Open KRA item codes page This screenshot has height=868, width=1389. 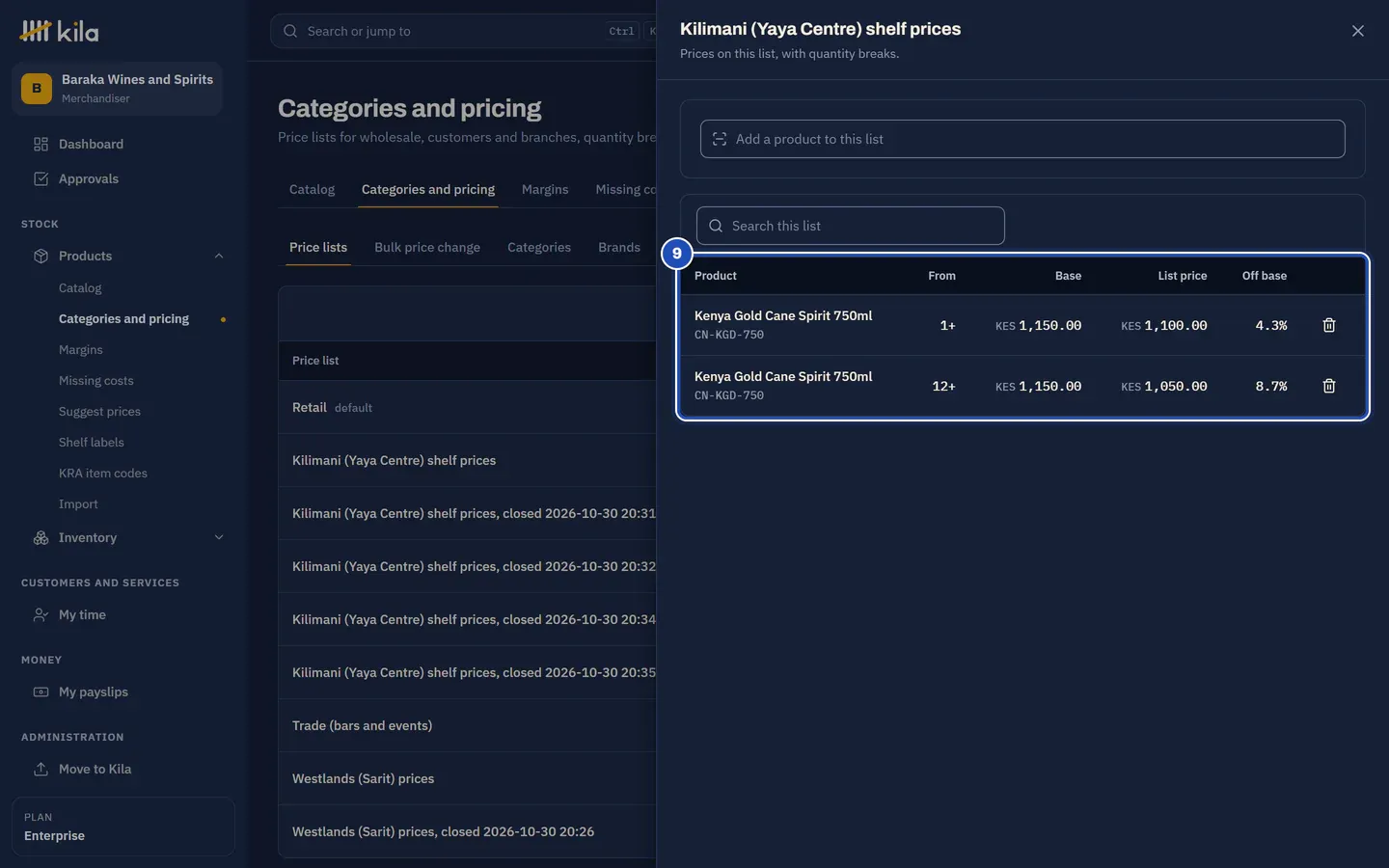pos(103,473)
